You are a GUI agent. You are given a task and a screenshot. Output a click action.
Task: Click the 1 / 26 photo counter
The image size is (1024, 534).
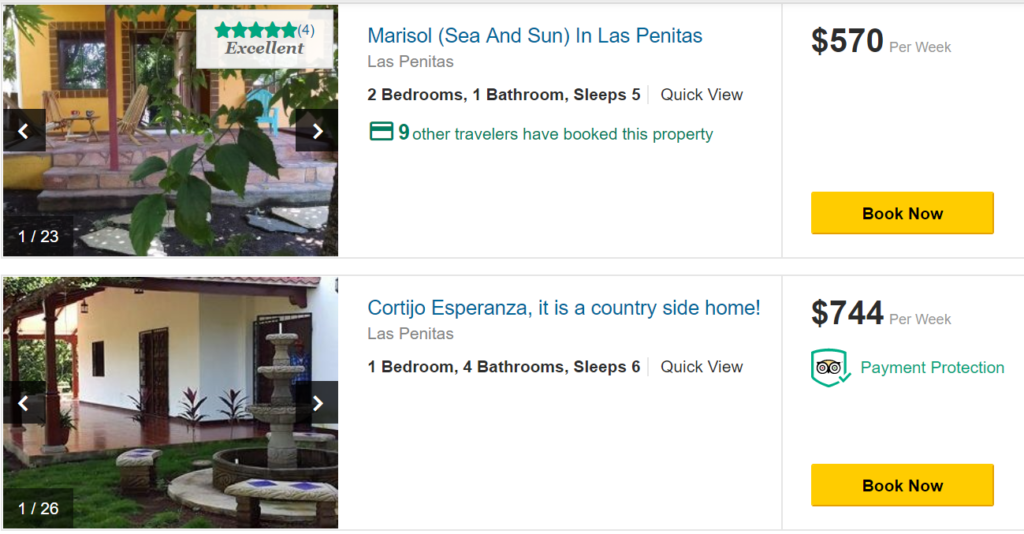tap(38, 509)
